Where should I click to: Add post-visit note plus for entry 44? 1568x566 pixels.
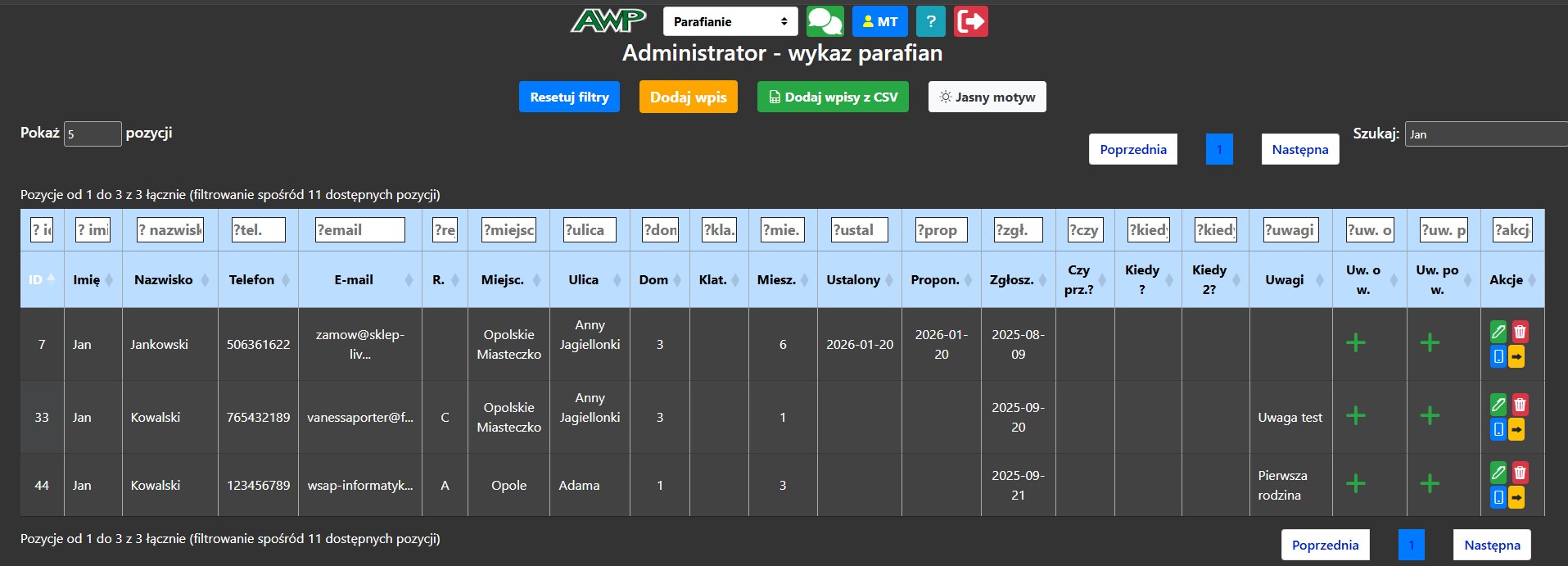(x=1430, y=483)
